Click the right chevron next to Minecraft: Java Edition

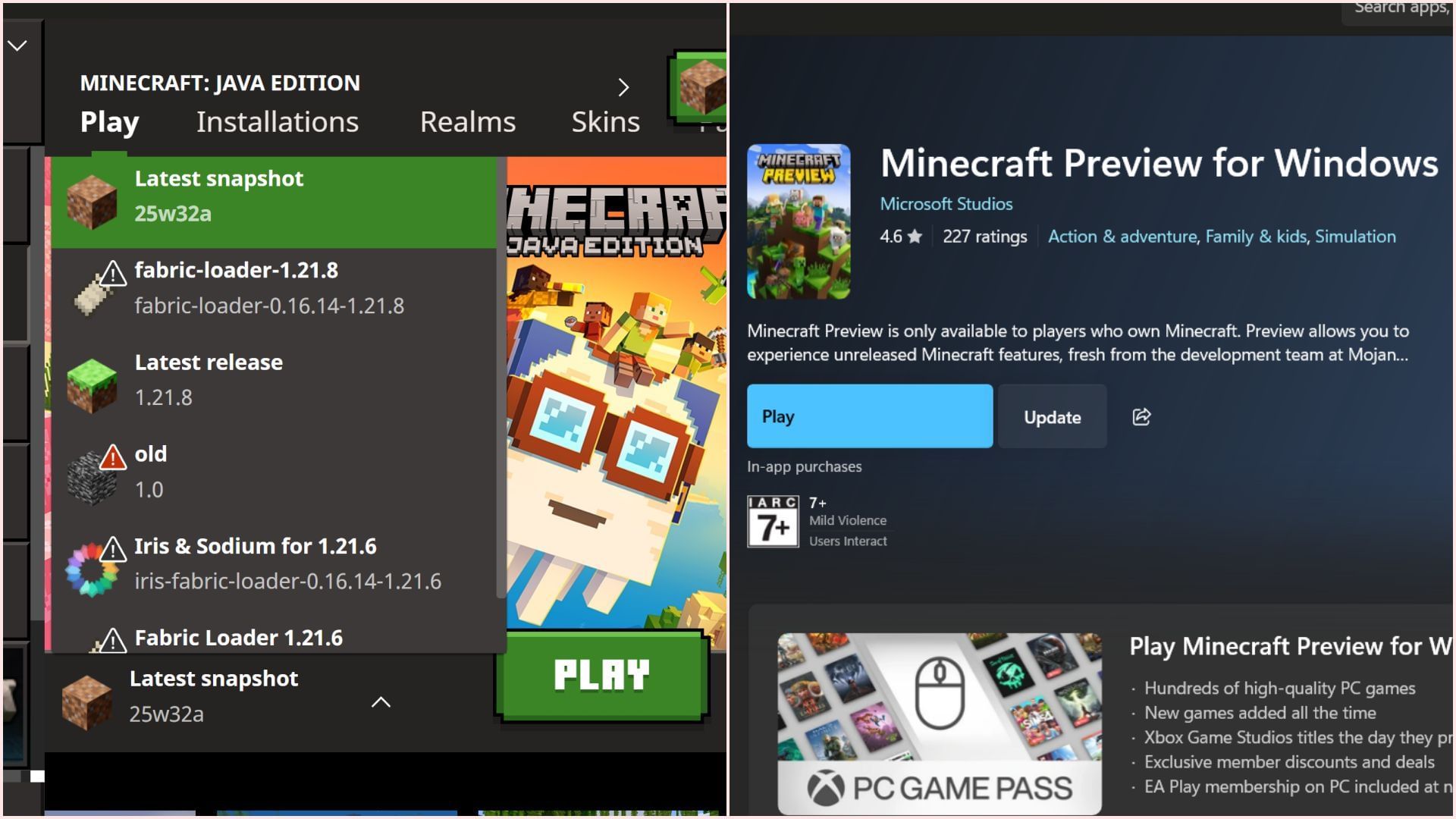coord(623,87)
